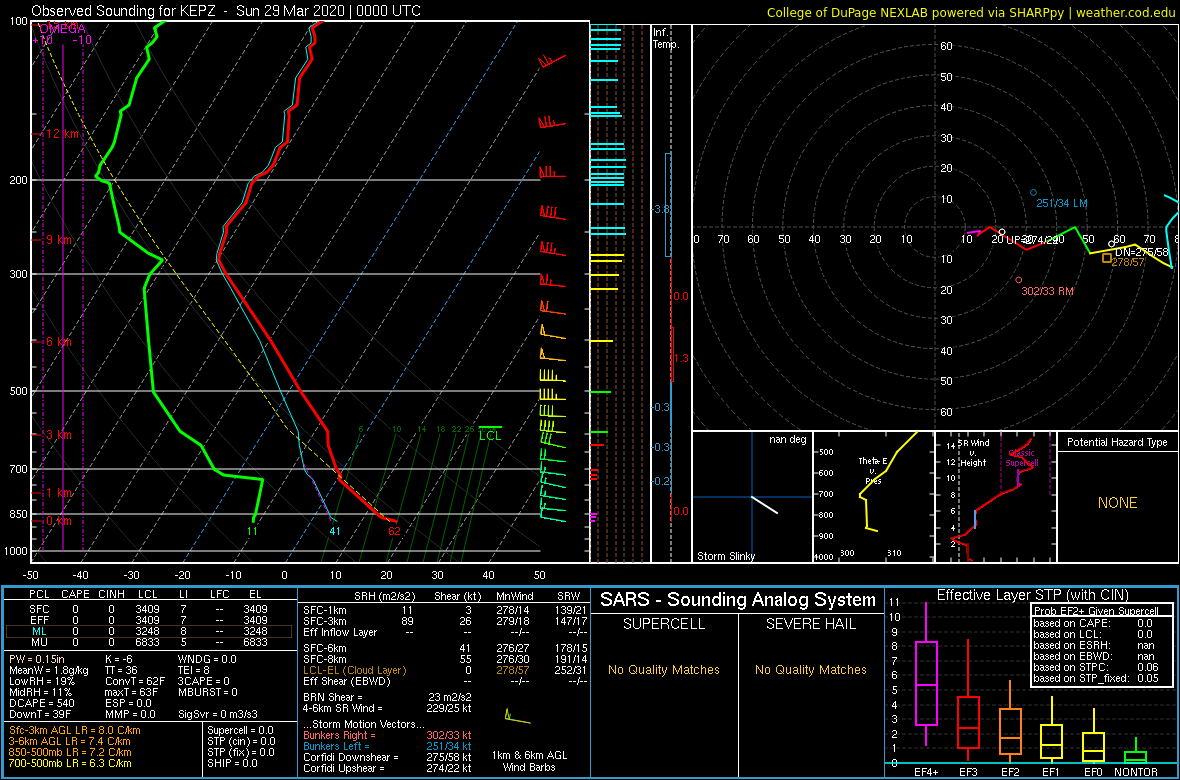This screenshot has width=1180, height=780.
Task: Click the hazard type 'NONE' text
Action: point(1117,503)
